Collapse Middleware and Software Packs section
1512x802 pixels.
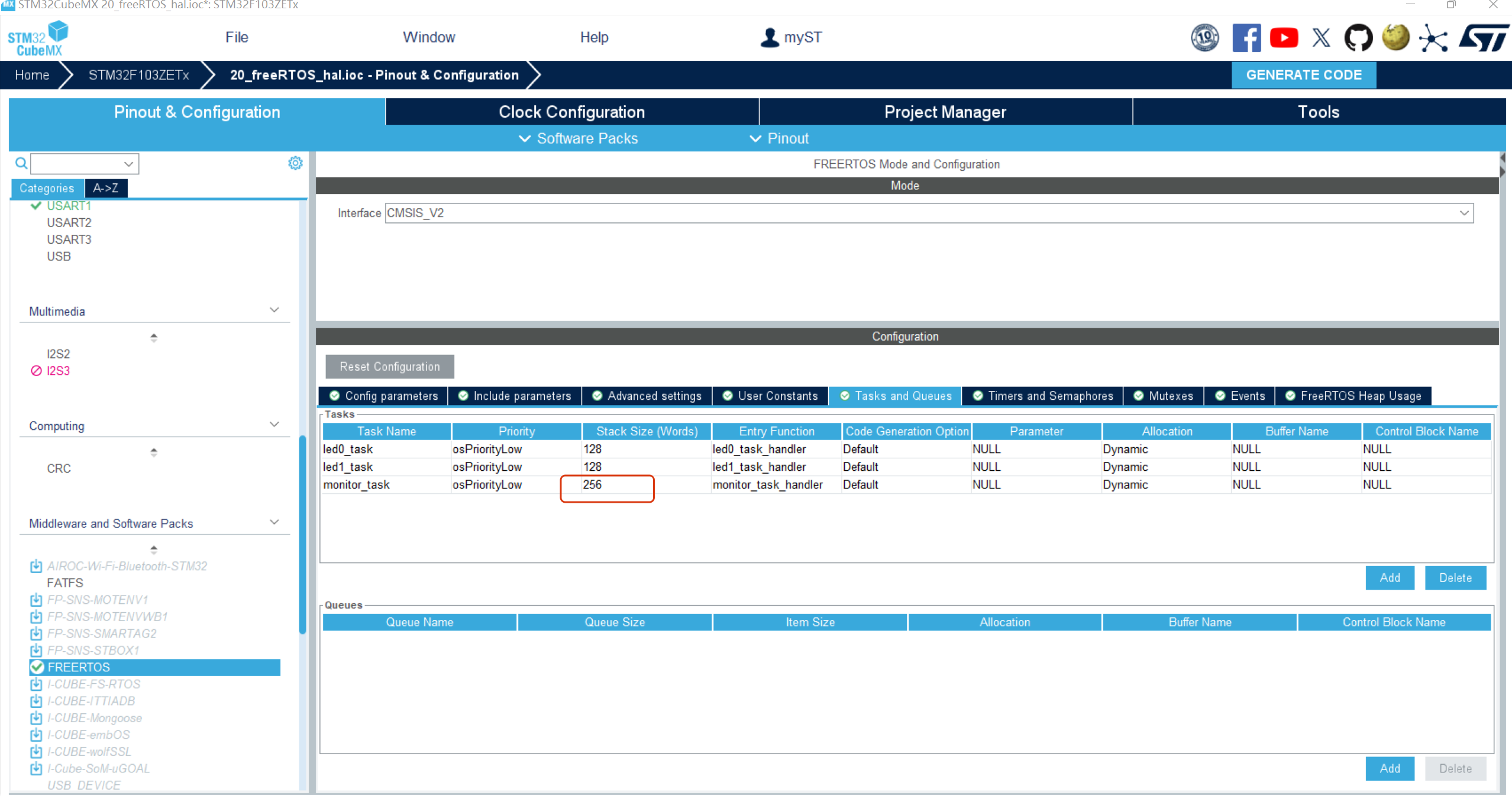tap(274, 522)
